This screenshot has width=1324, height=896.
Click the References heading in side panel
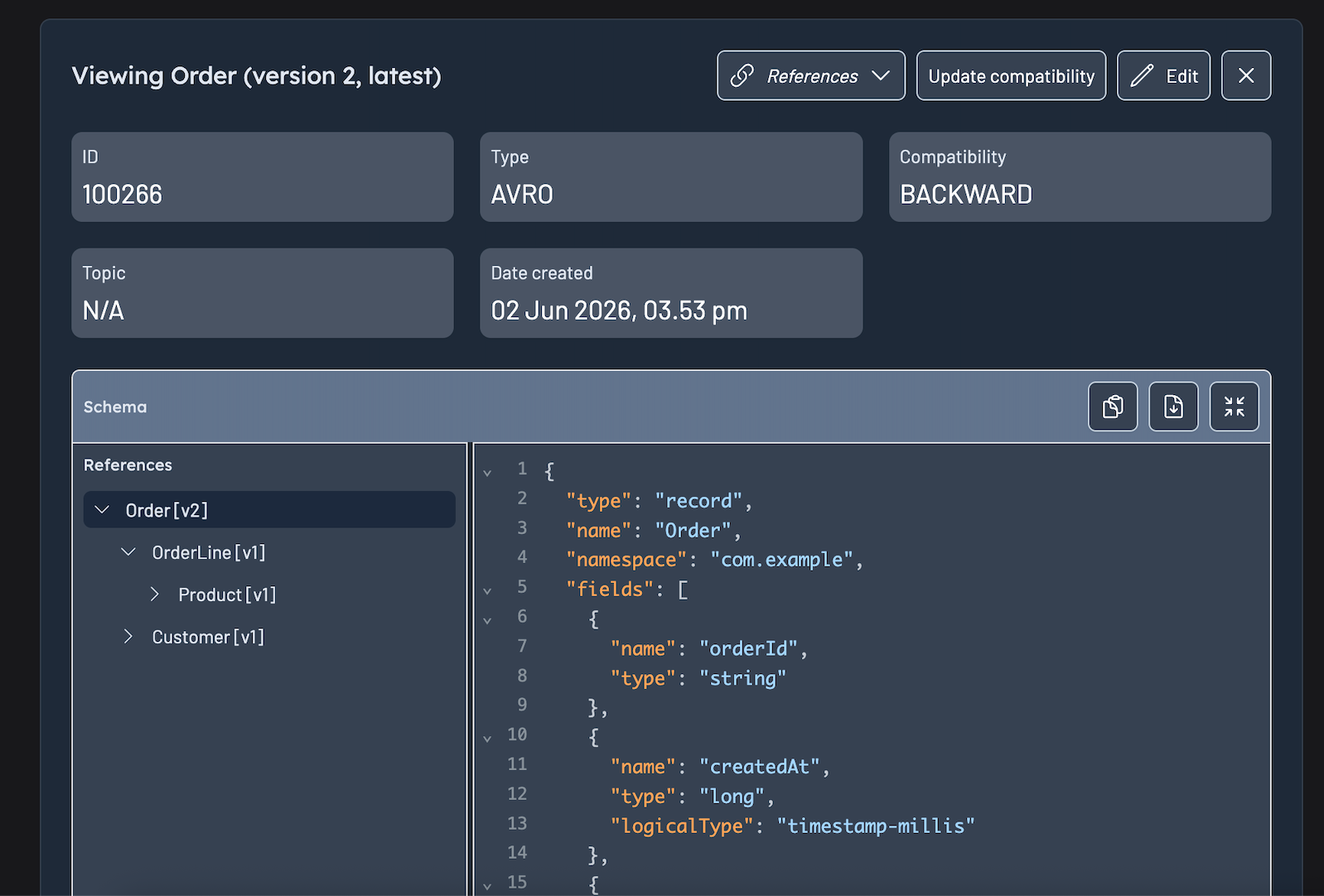(x=128, y=465)
